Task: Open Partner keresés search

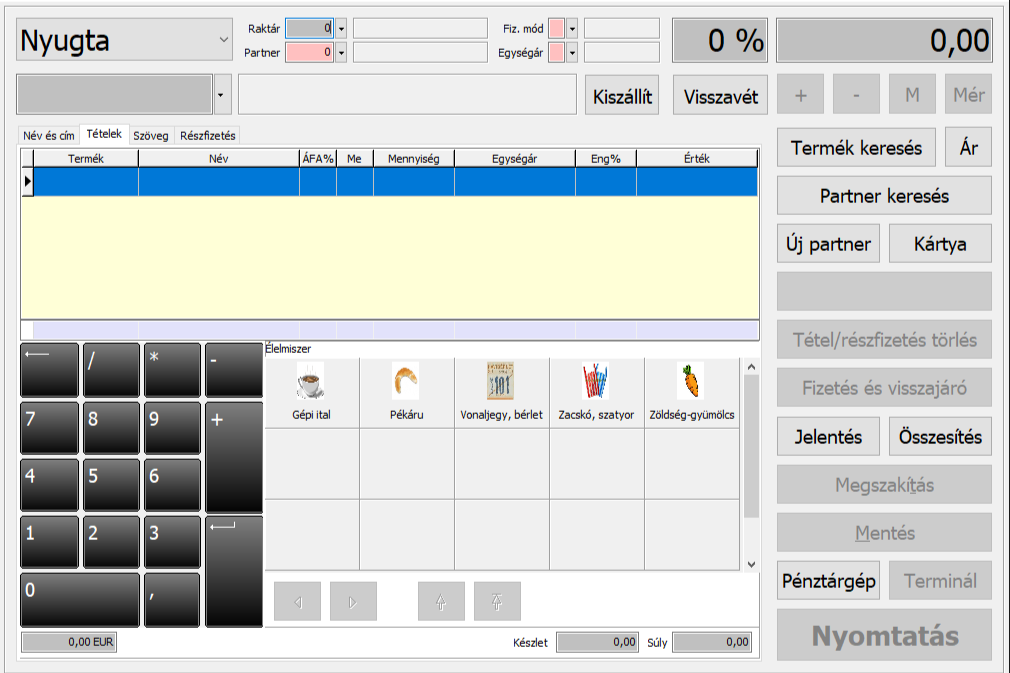Action: pos(884,196)
